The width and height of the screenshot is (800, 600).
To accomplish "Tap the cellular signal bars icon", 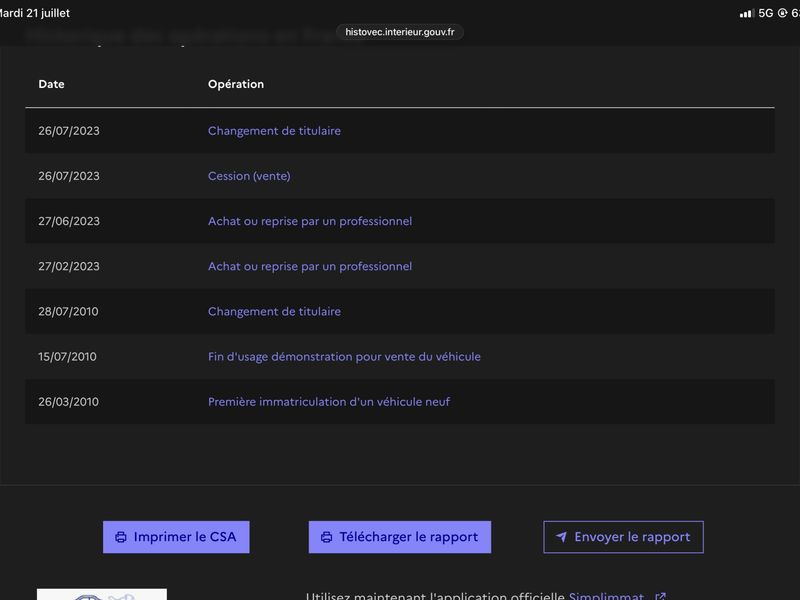I will tap(746, 13).
